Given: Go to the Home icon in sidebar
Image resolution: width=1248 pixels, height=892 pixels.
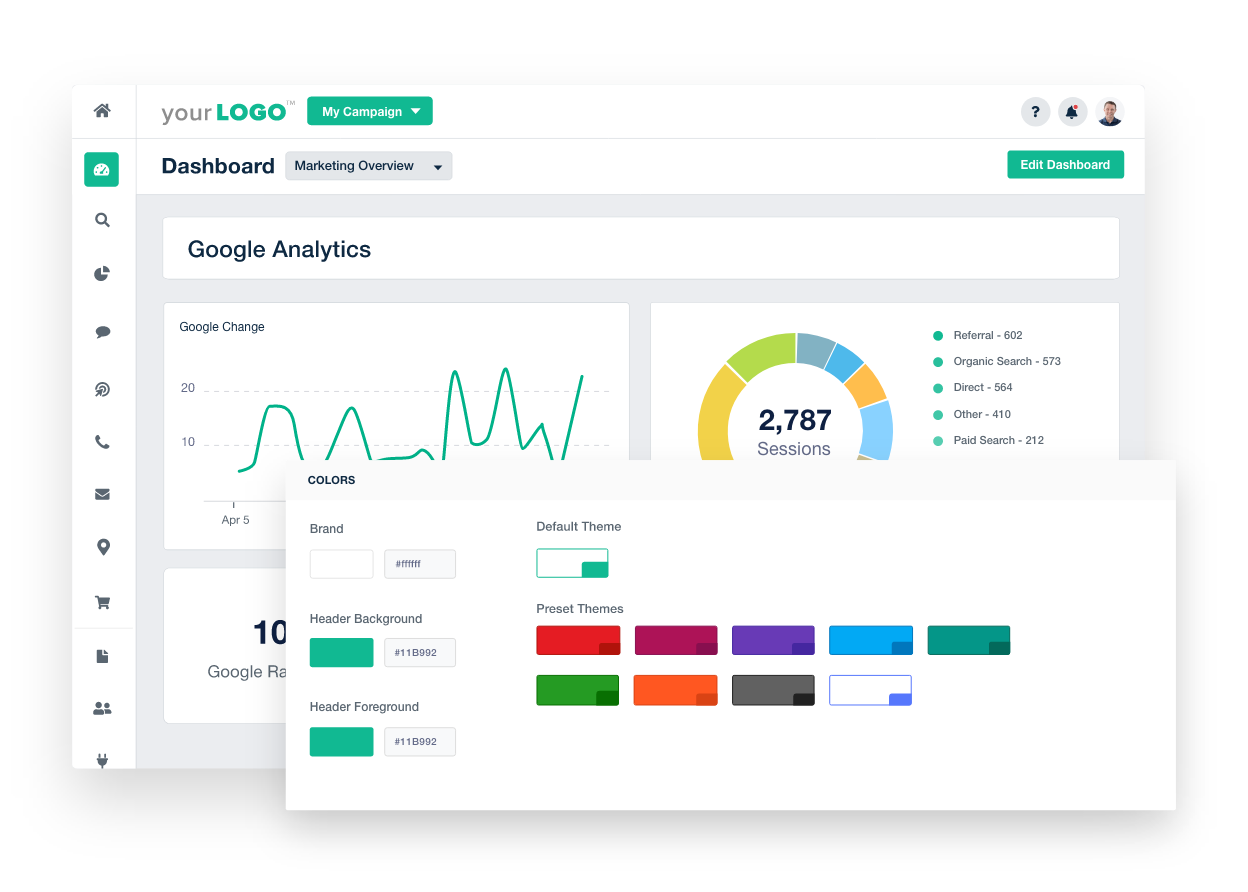Looking at the screenshot, I should (x=102, y=111).
